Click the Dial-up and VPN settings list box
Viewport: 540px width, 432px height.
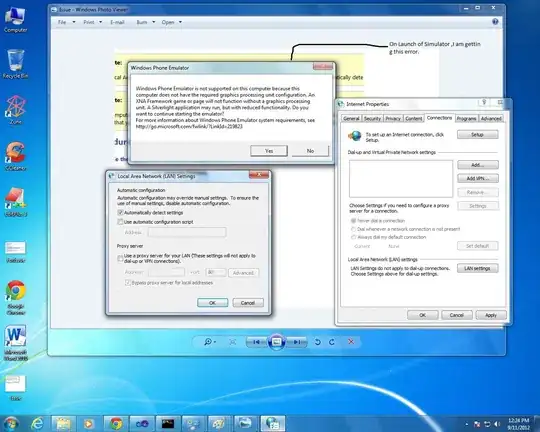click(x=401, y=179)
